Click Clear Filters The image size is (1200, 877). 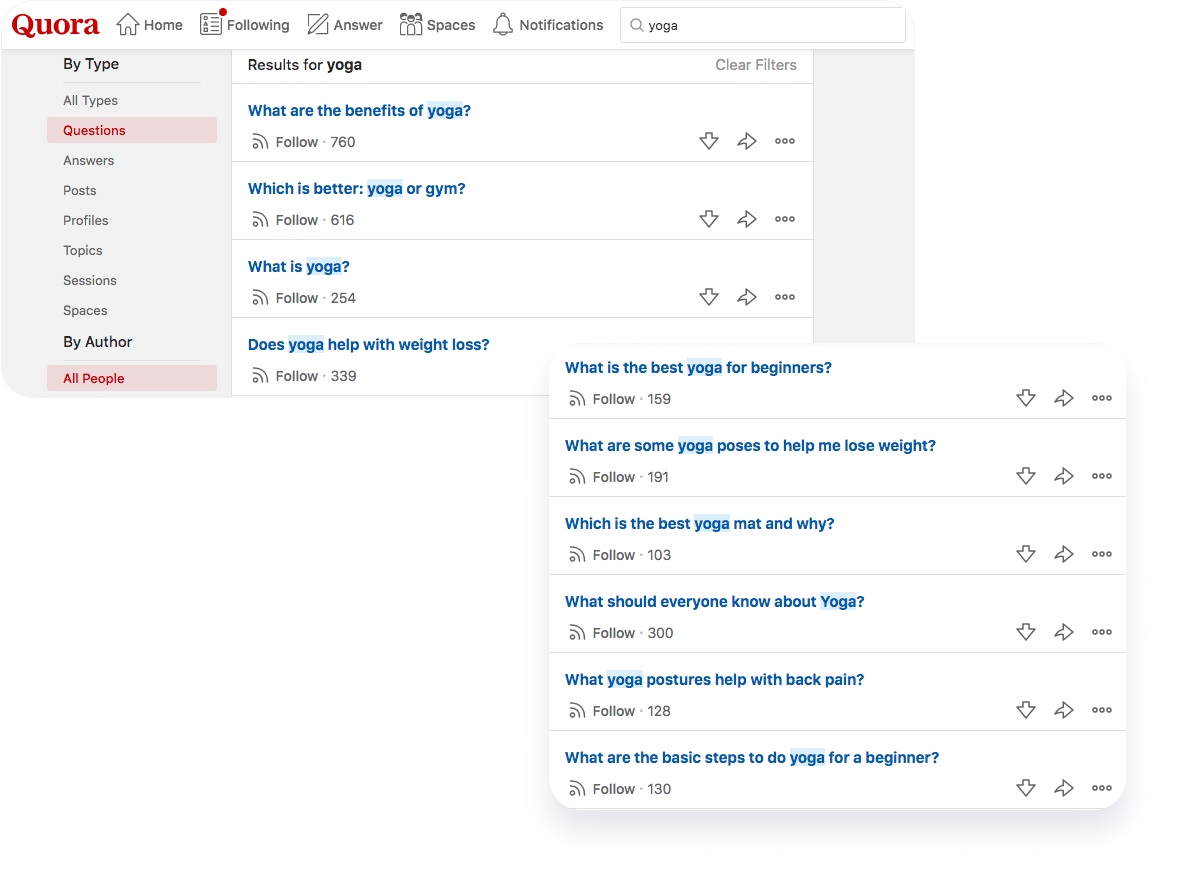click(756, 65)
